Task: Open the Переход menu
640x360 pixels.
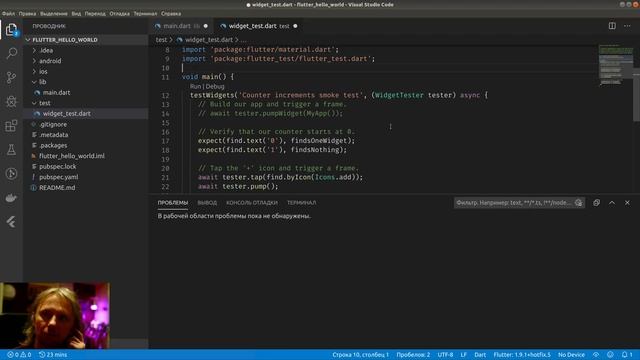Action: (x=95, y=13)
